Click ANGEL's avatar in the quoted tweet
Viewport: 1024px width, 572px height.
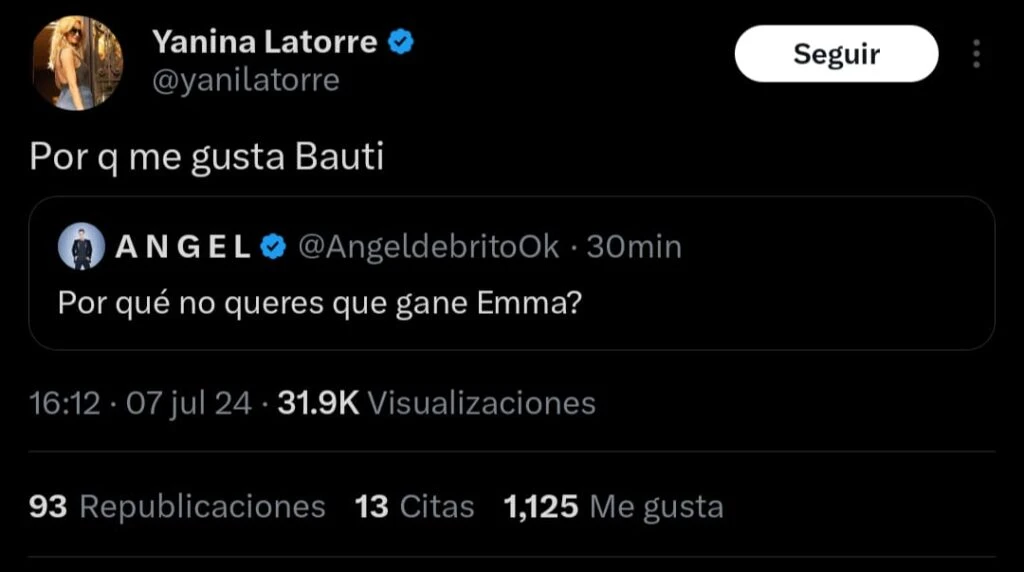pyautogui.click(x=81, y=246)
